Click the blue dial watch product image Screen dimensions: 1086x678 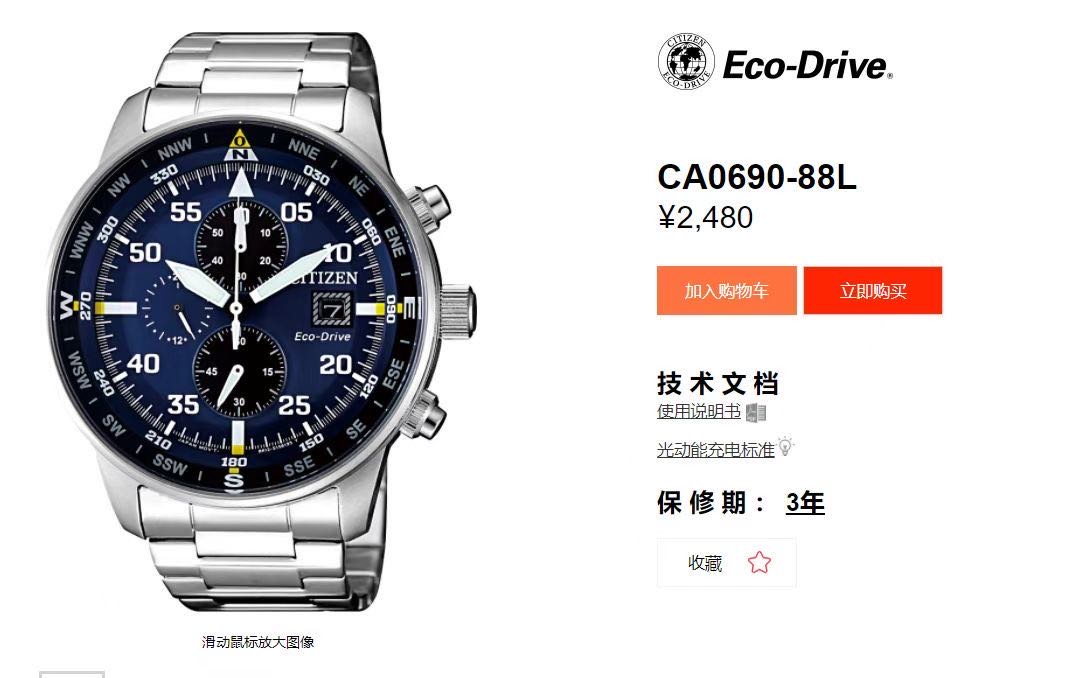click(x=260, y=321)
